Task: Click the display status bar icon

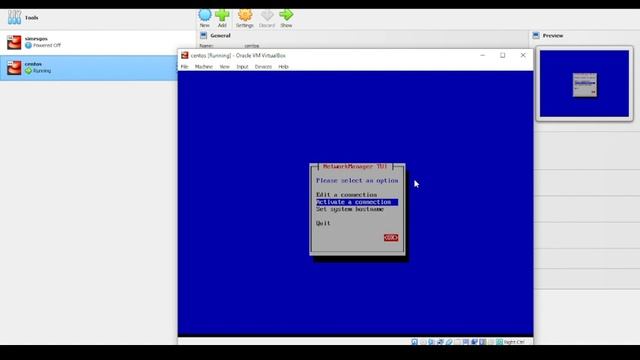Action: [466, 342]
